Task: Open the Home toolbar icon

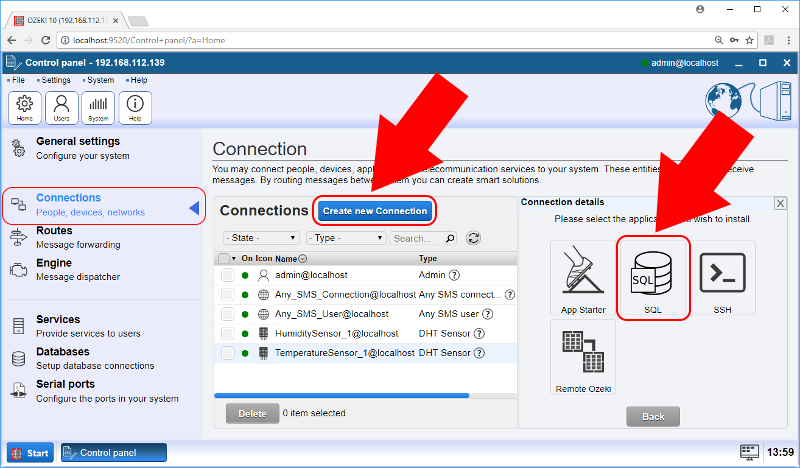Action: pyautogui.click(x=25, y=106)
